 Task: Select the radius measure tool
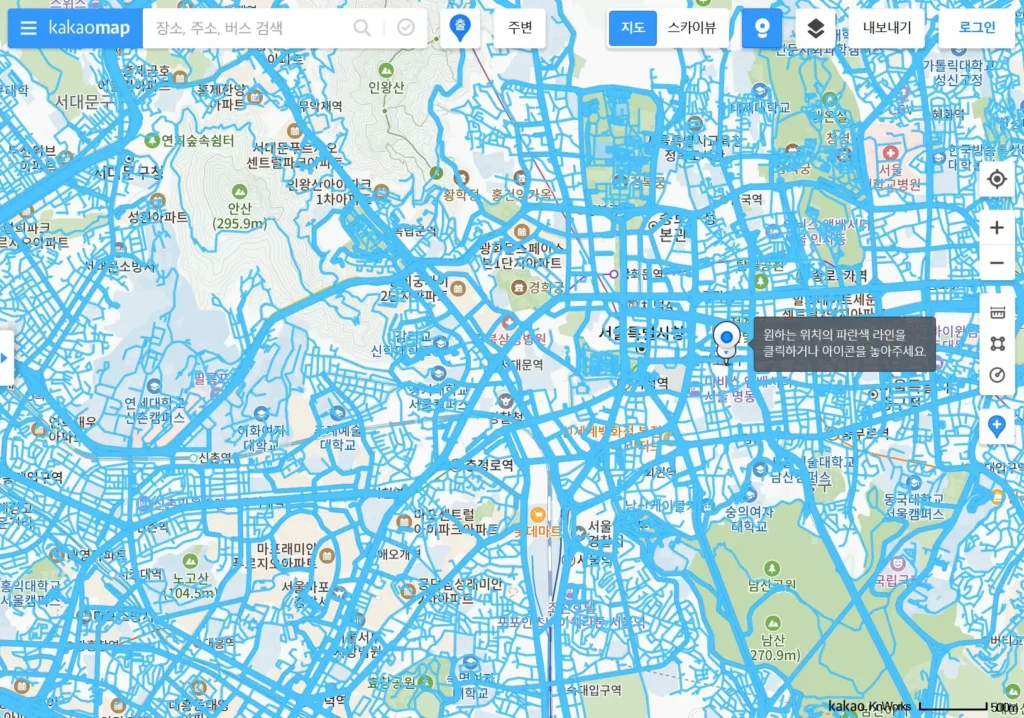click(x=997, y=375)
